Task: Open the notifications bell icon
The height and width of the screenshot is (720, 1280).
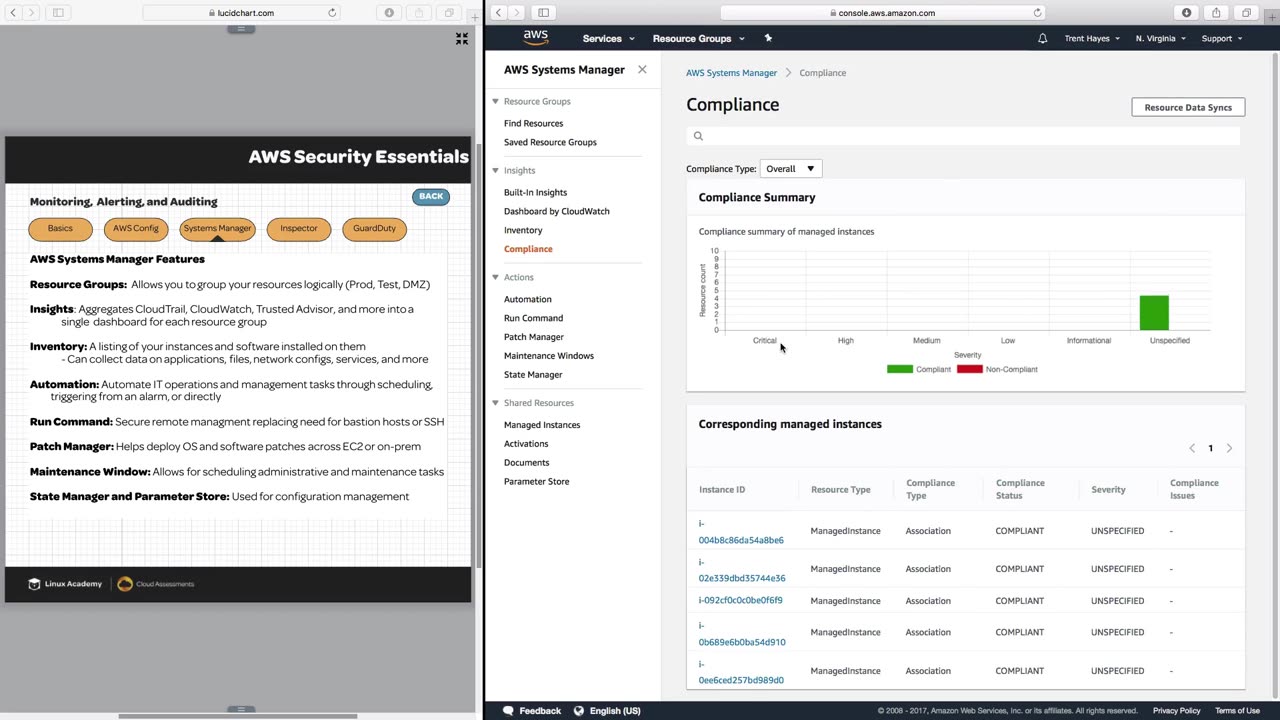Action: pyautogui.click(x=1042, y=38)
